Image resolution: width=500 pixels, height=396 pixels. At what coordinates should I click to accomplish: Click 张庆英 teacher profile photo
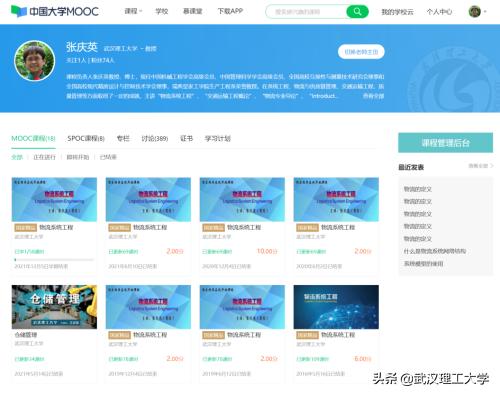[x=35, y=61]
